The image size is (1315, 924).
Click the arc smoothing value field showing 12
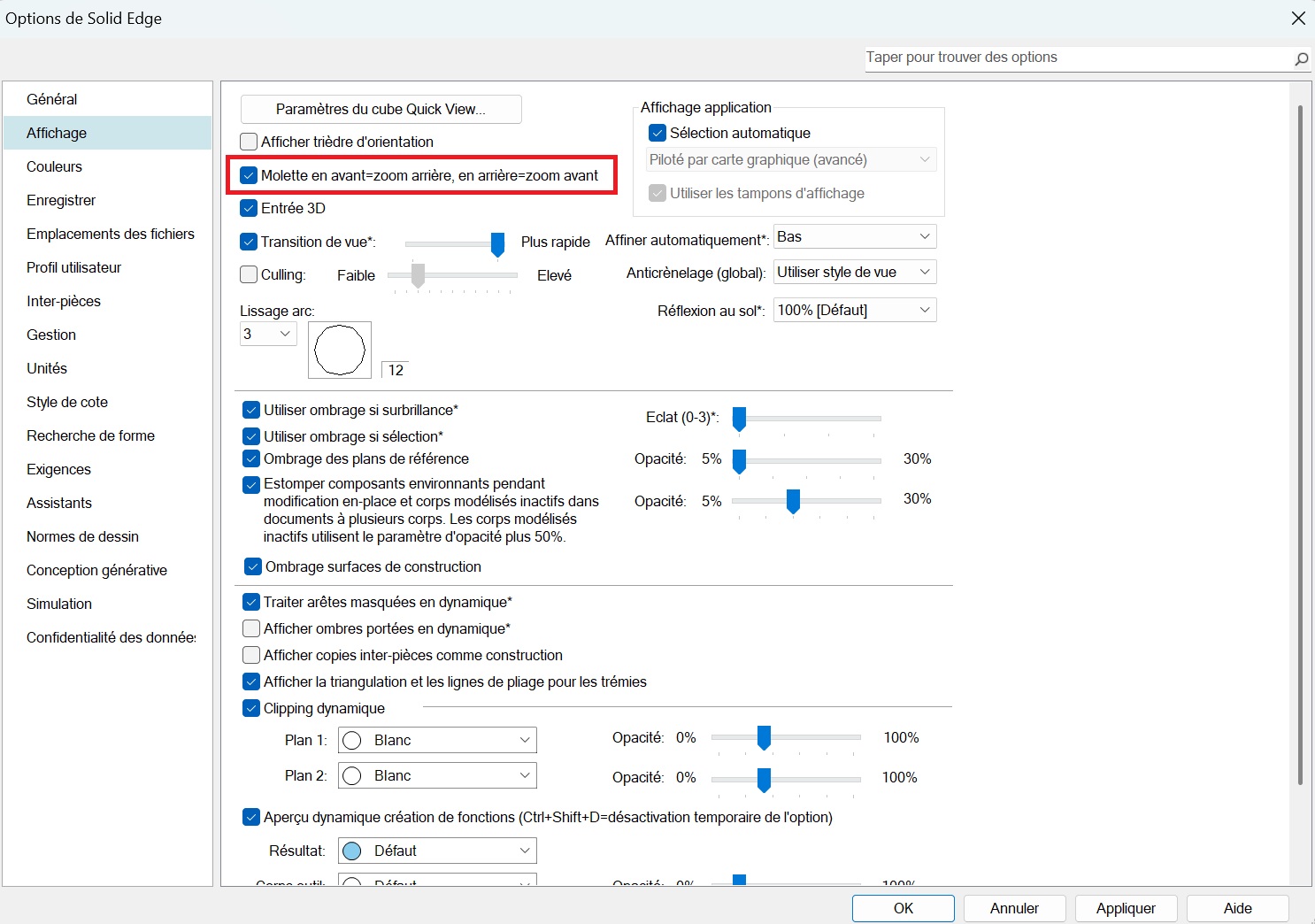pos(396,370)
